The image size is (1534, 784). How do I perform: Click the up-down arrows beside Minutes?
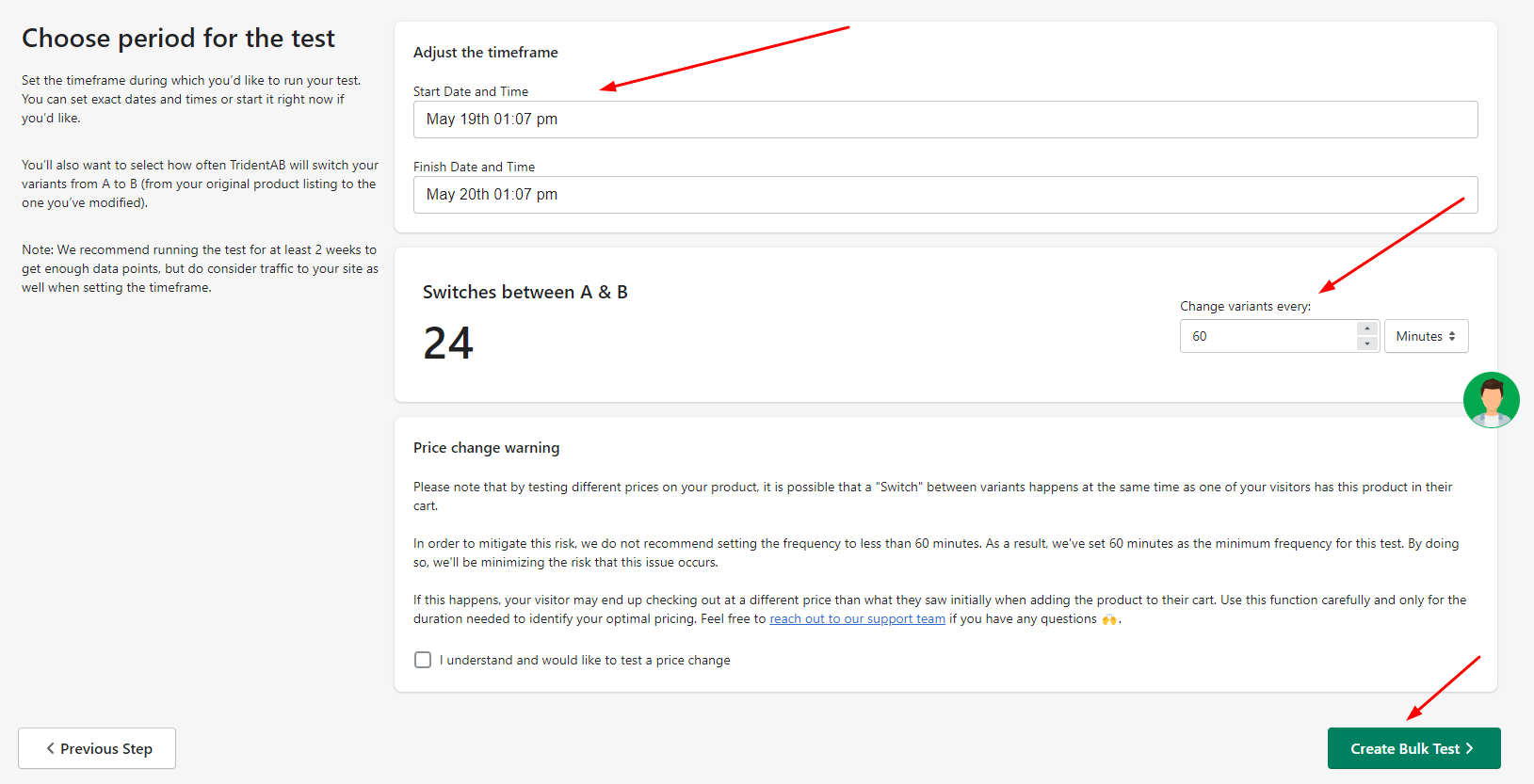(1452, 336)
